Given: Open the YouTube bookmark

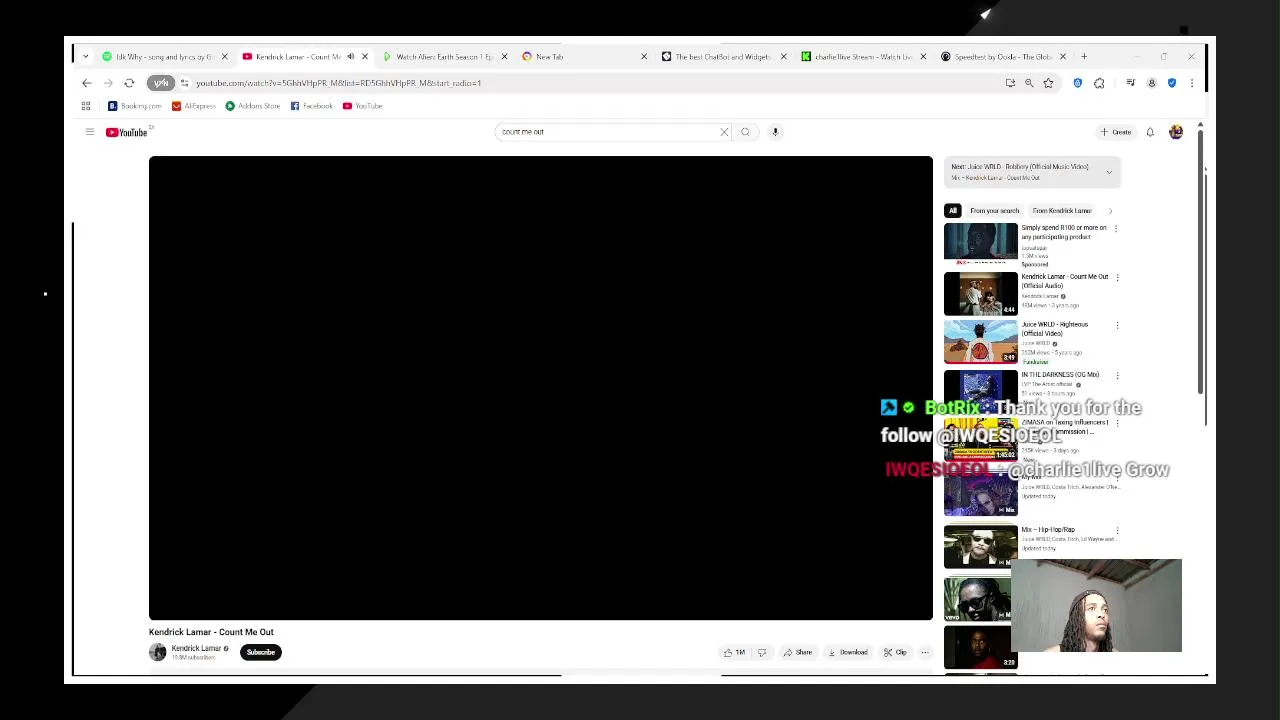Looking at the screenshot, I should tap(363, 106).
